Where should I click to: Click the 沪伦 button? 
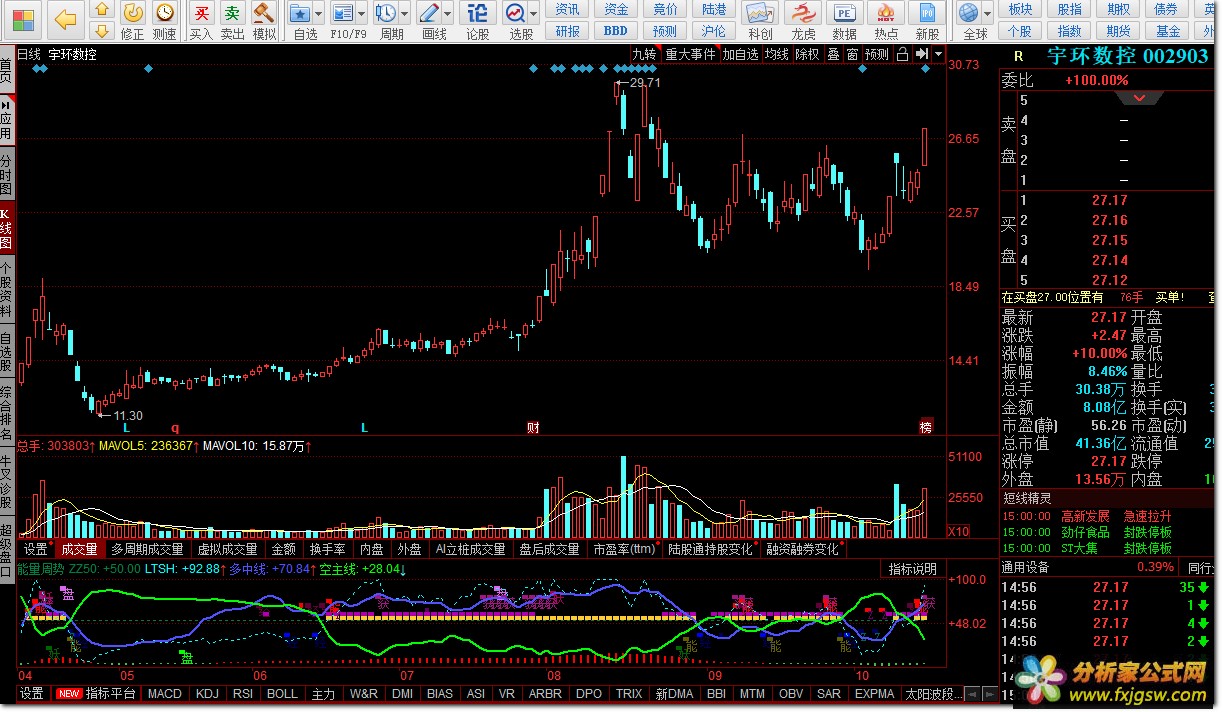[x=714, y=30]
